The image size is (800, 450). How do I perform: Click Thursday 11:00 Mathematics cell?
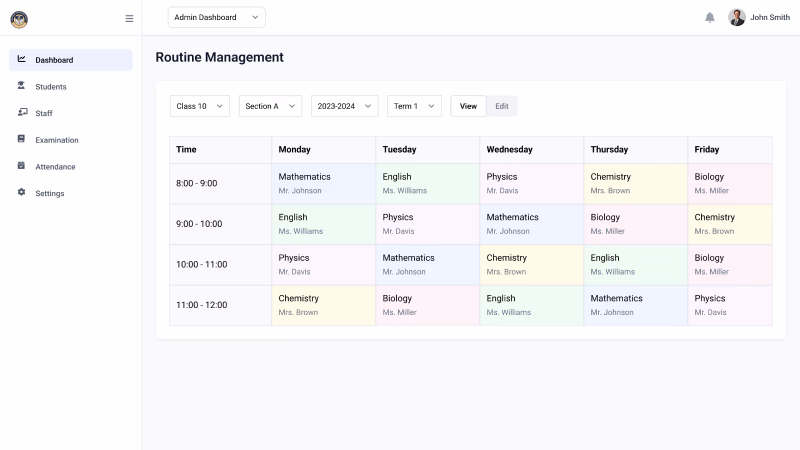click(x=636, y=305)
